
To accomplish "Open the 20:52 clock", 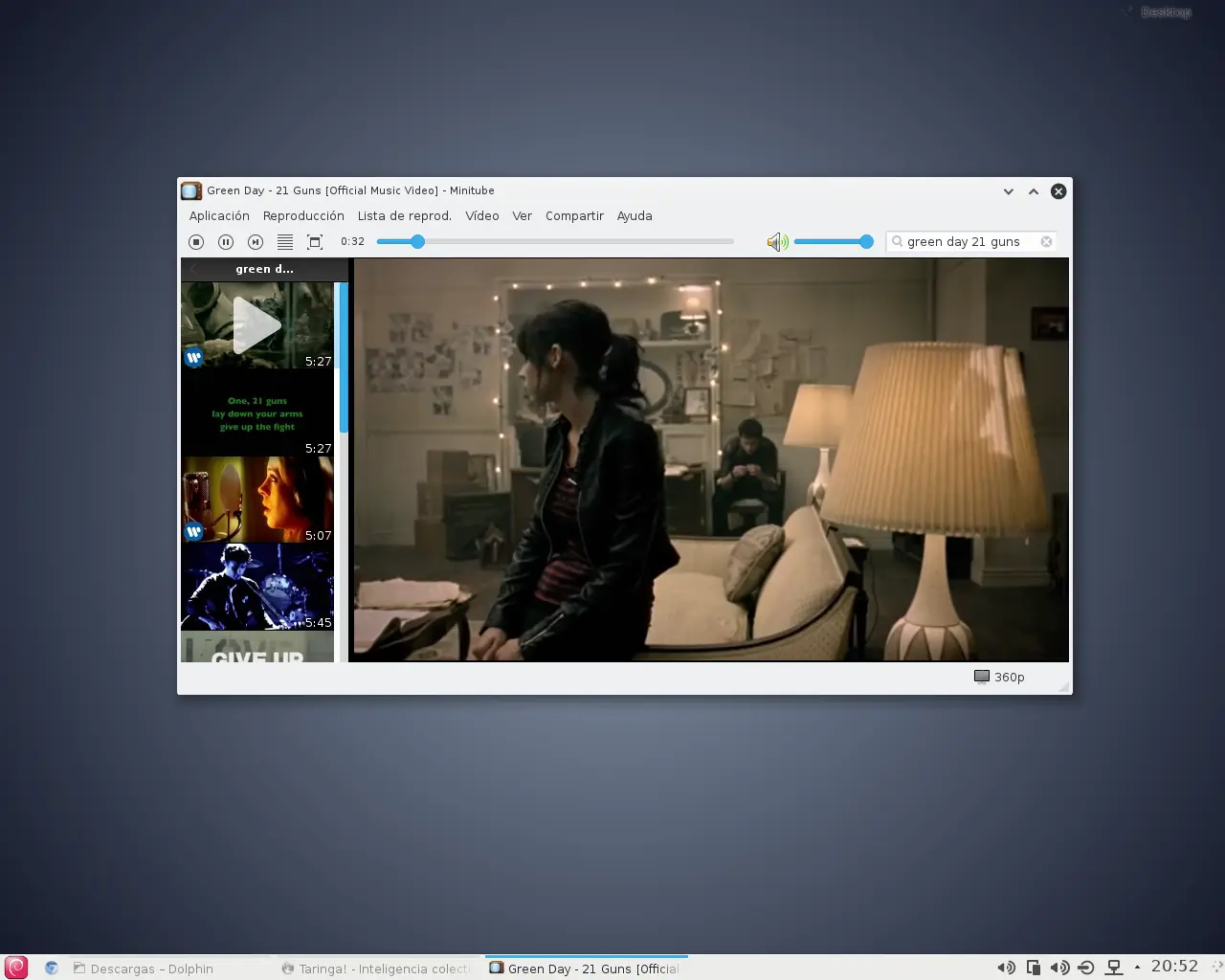I will click(1175, 967).
